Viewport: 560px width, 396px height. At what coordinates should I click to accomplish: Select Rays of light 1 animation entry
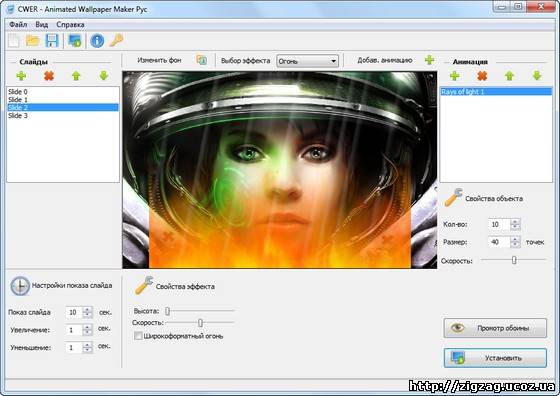coord(496,92)
